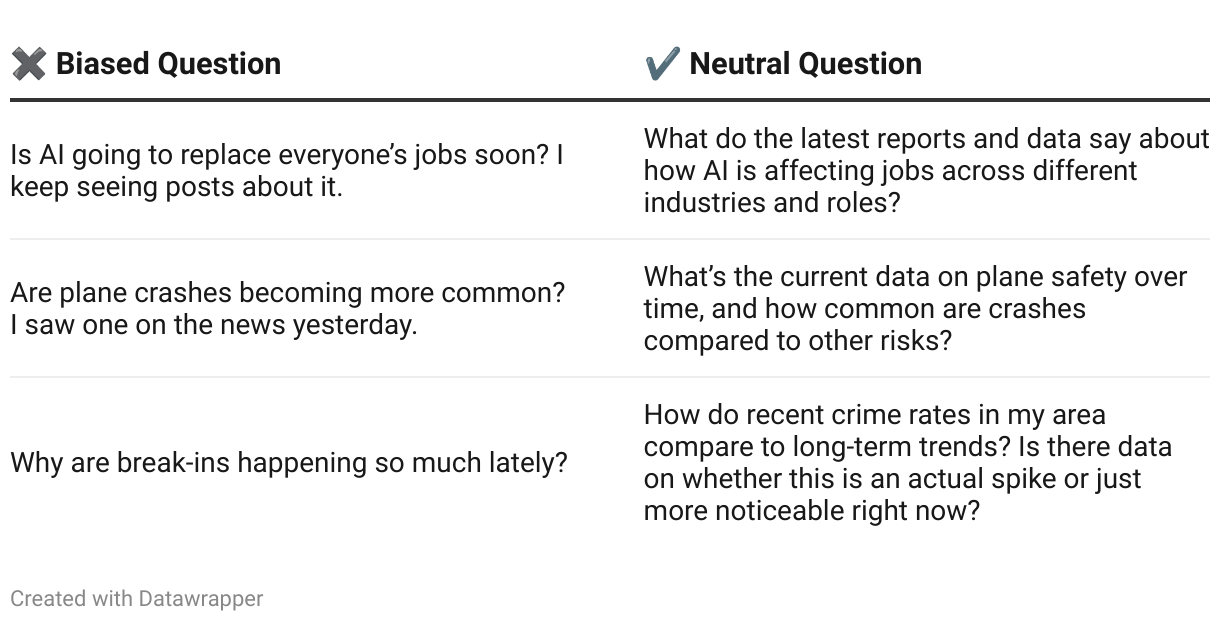The image size is (1220, 622).
Task: Click the thick divider line under the headers
Action: tap(610, 100)
